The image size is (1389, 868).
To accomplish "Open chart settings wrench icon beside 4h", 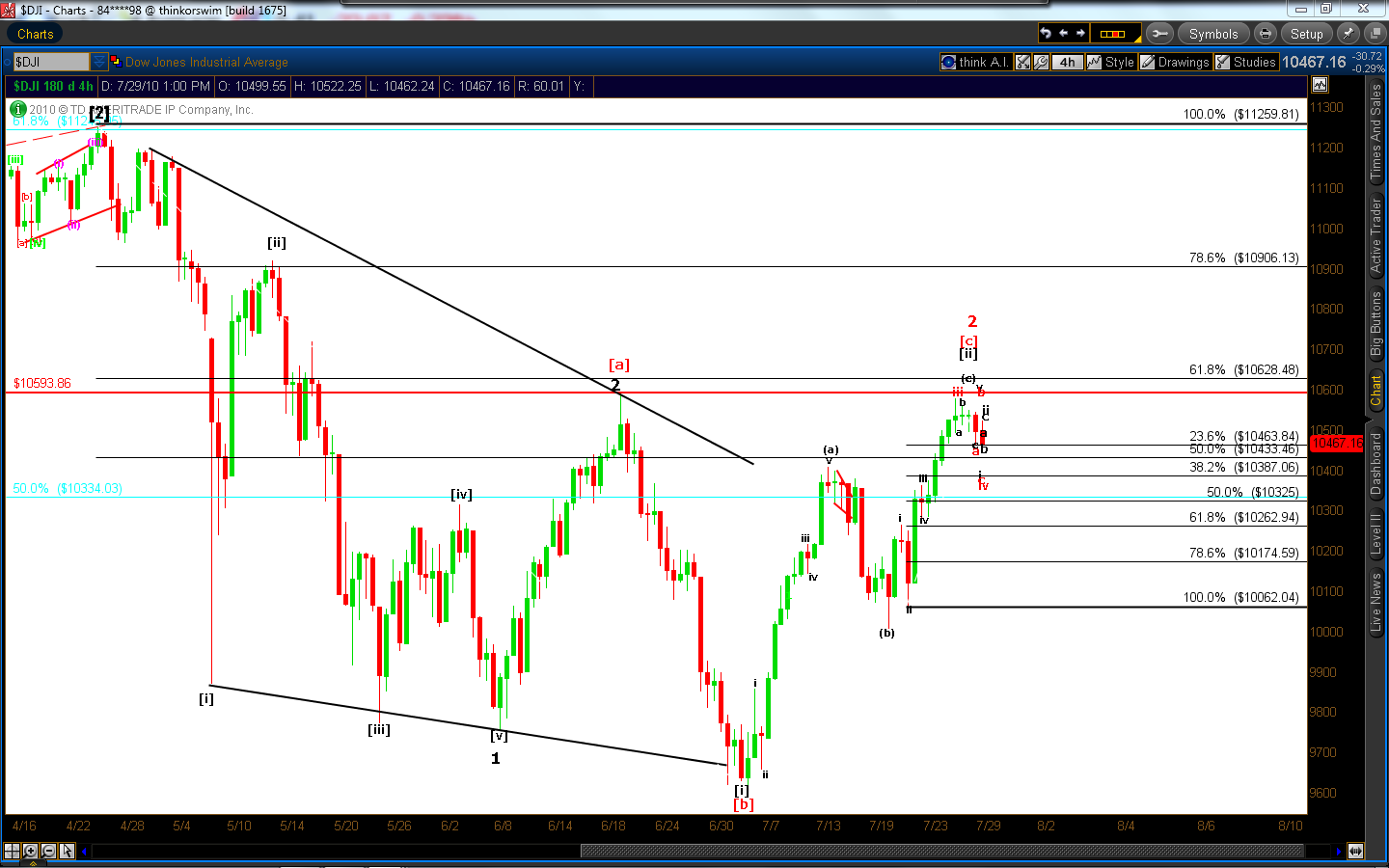I will tap(1041, 62).
